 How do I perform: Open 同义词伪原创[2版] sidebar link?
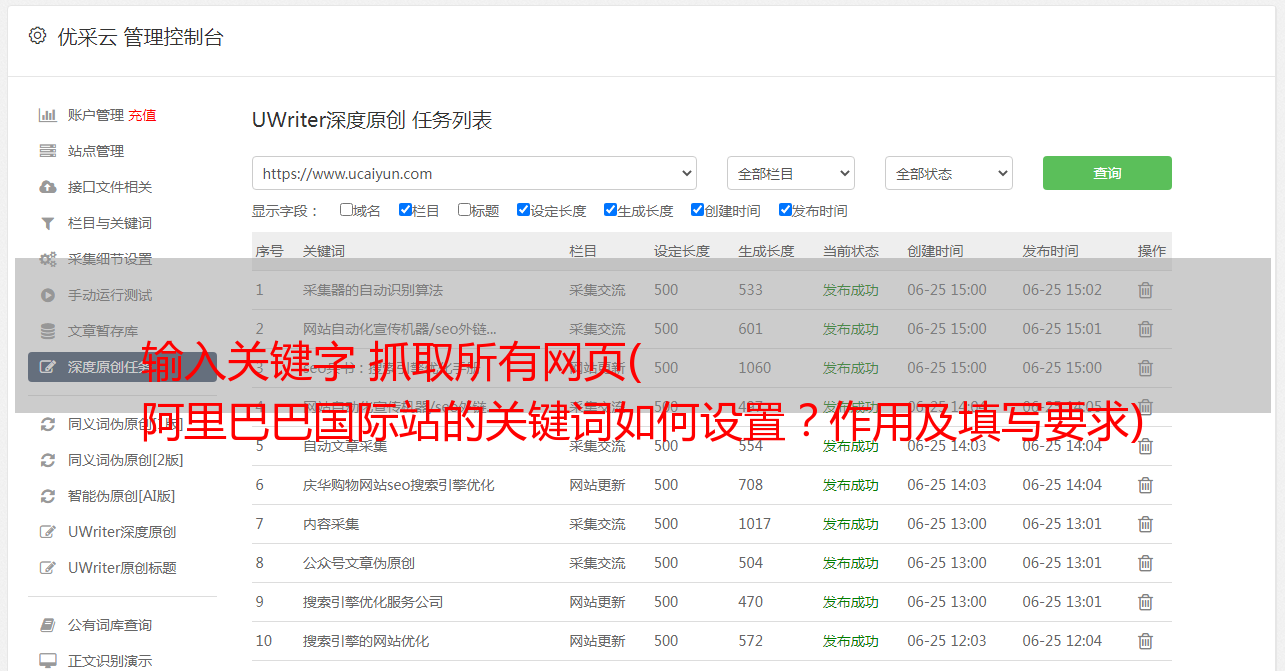tap(126, 460)
